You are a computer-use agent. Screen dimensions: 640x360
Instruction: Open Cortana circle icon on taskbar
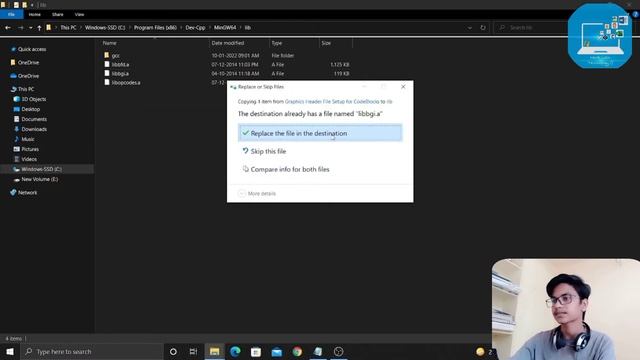coord(173,351)
